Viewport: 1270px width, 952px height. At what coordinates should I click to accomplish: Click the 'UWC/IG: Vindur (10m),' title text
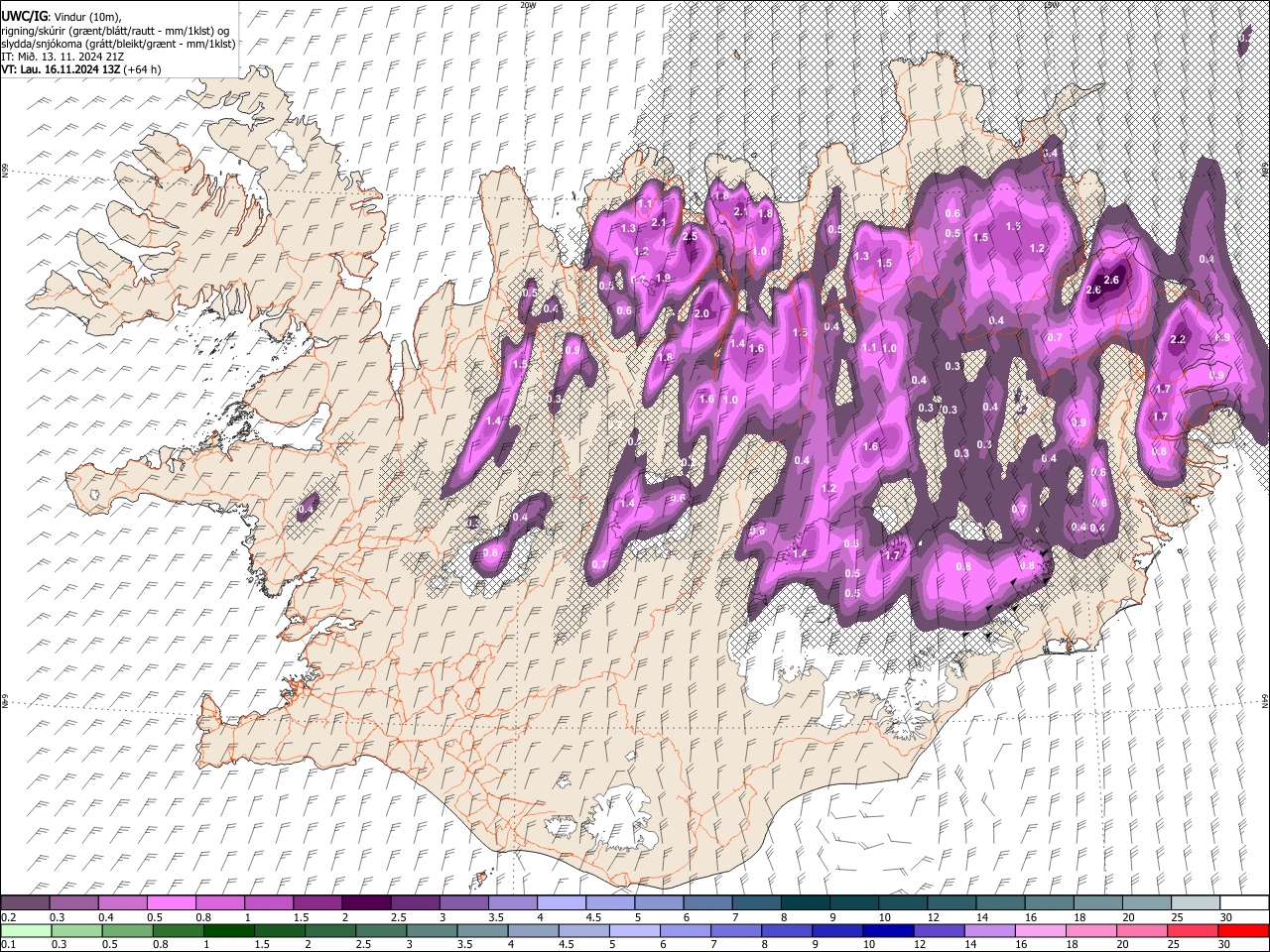[62, 15]
